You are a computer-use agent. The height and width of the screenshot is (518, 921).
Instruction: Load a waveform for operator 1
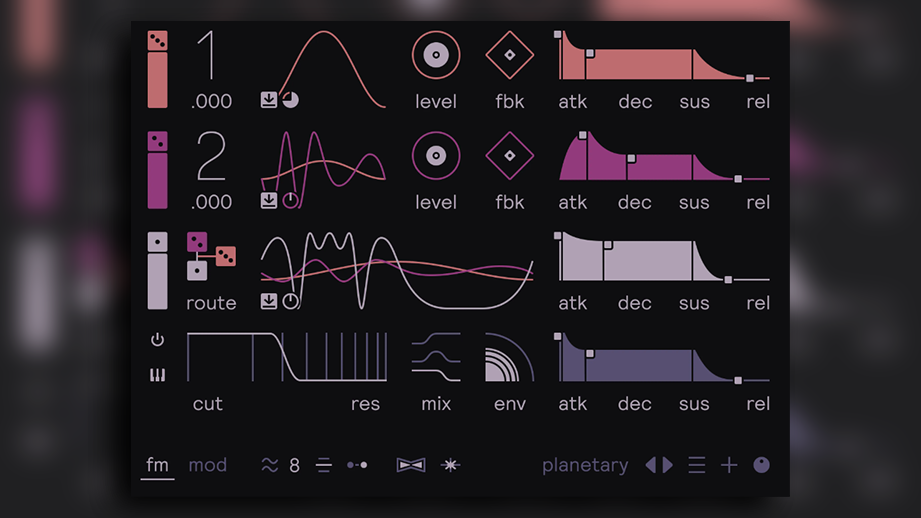coord(269,100)
